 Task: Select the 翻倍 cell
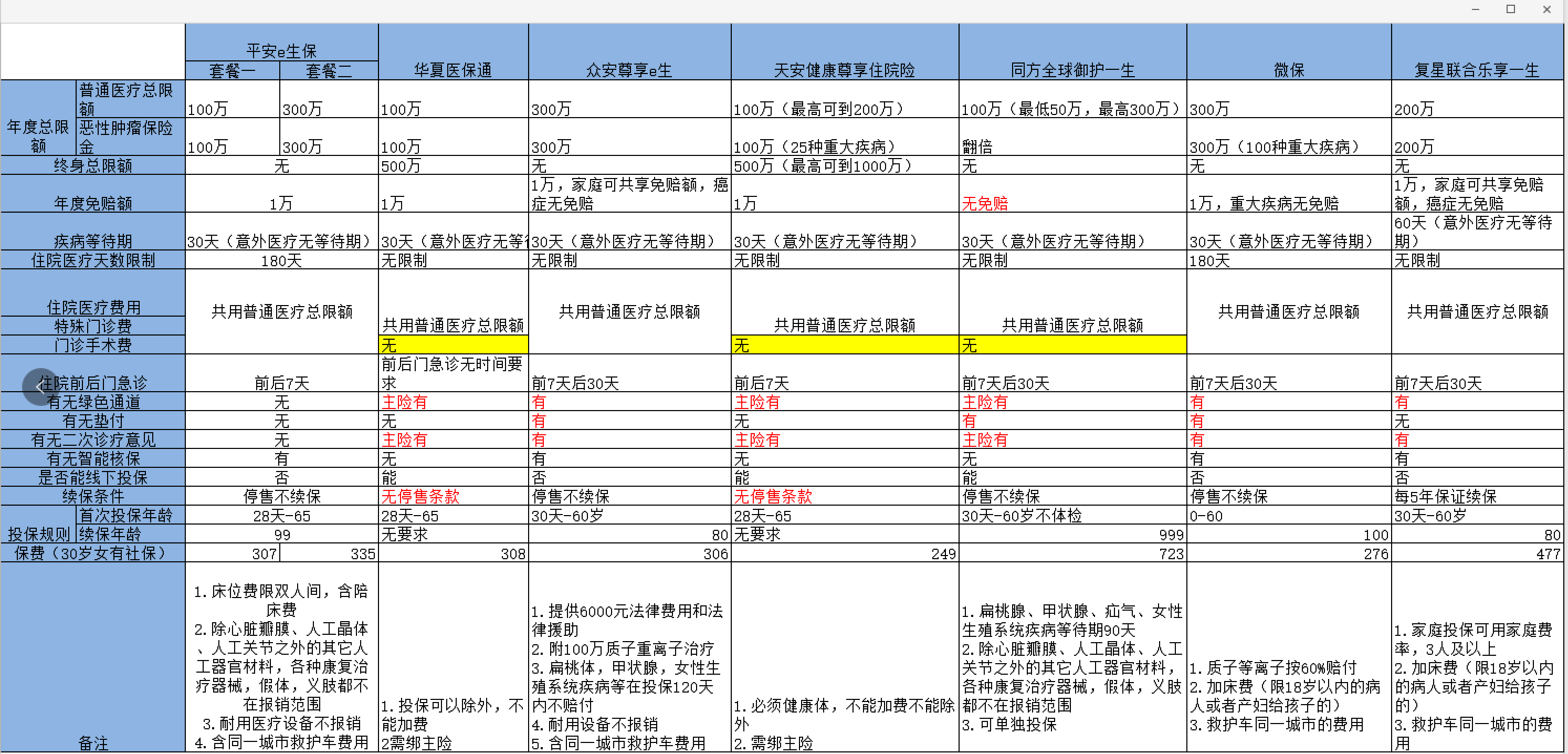(1072, 137)
